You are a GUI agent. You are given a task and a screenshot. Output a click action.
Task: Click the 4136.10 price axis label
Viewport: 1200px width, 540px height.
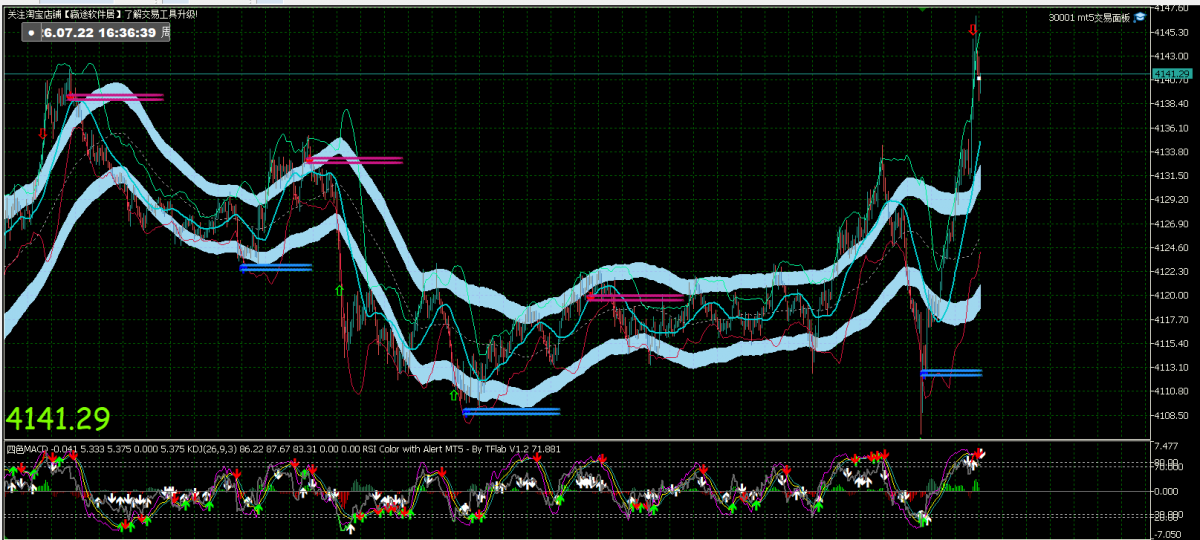point(1172,128)
